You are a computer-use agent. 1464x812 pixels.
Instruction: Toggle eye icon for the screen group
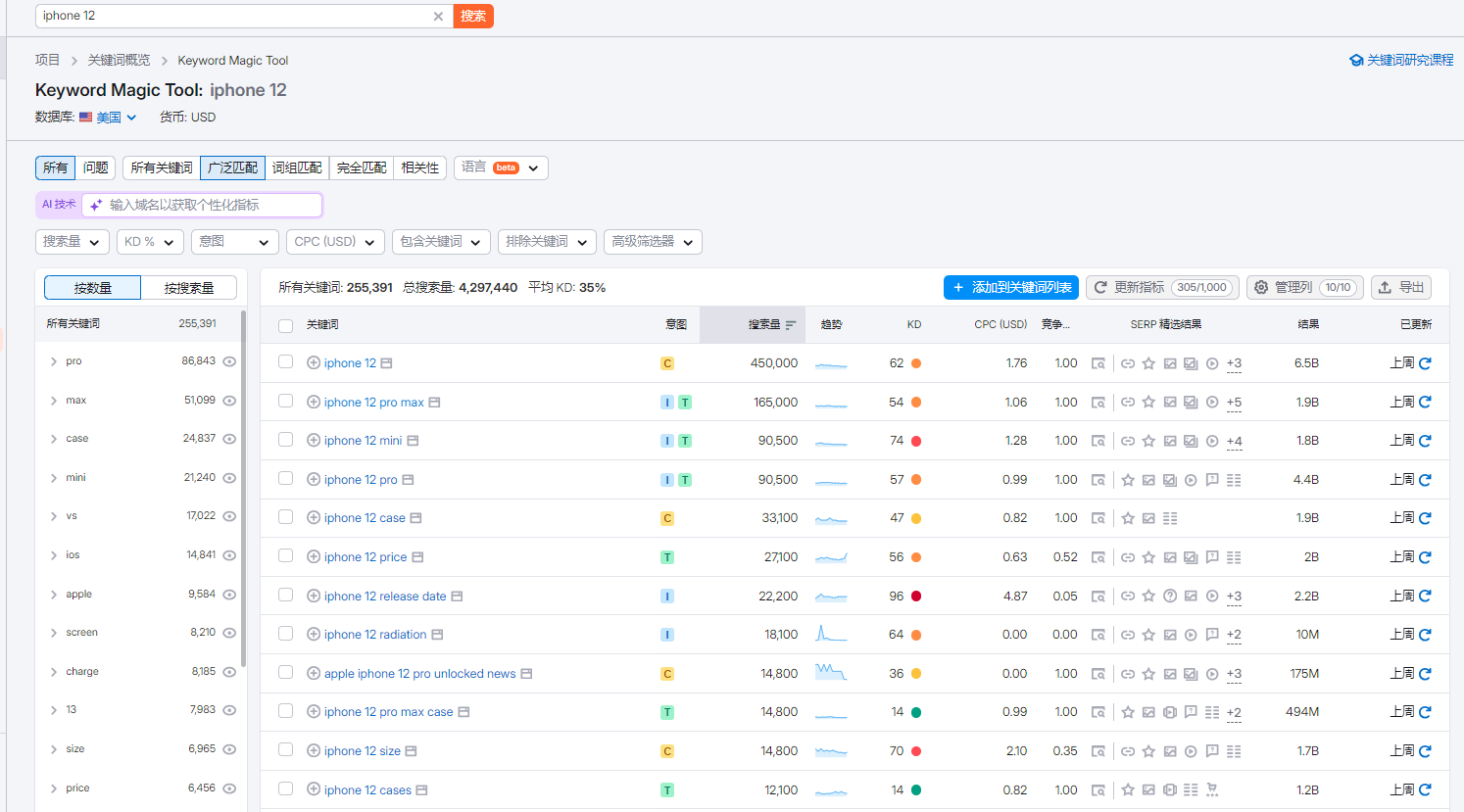(229, 633)
